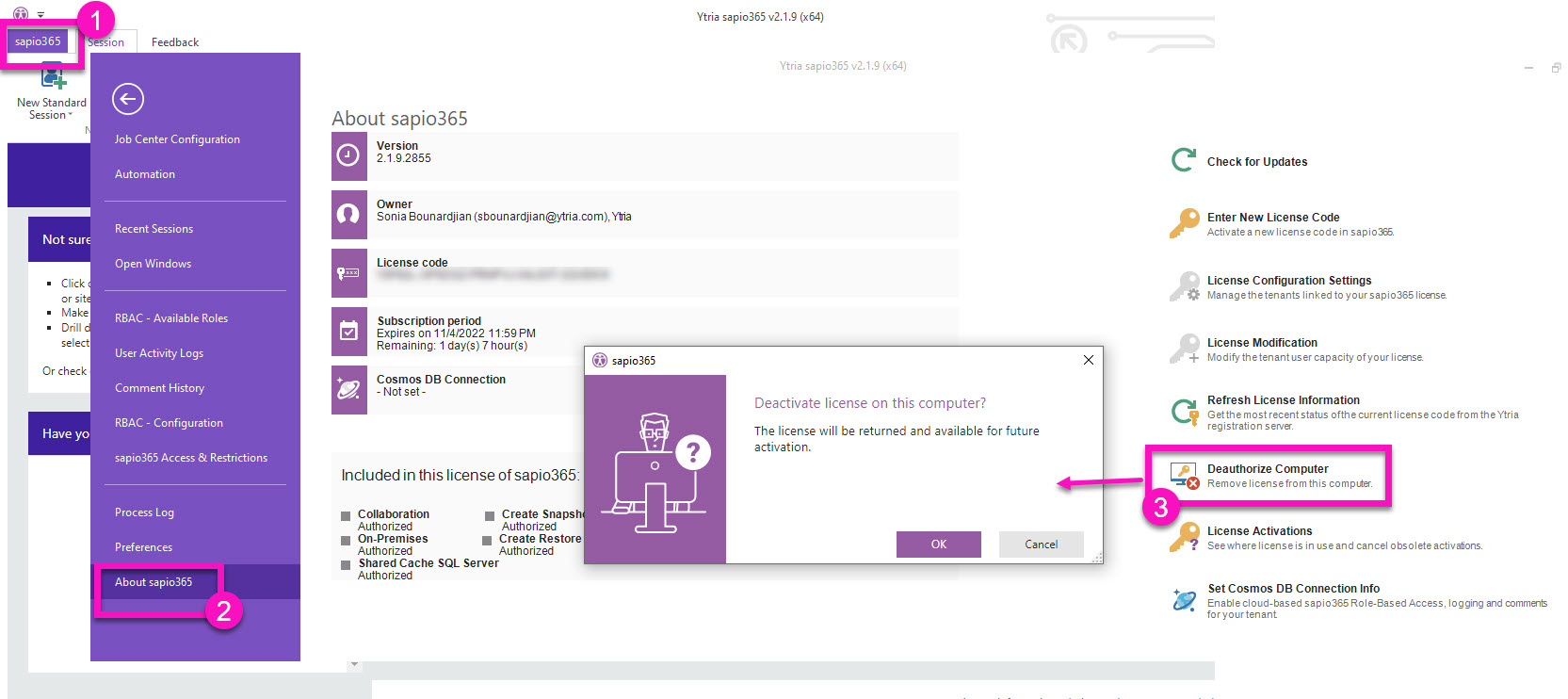Minimize the background sapio365 window

[1529, 68]
